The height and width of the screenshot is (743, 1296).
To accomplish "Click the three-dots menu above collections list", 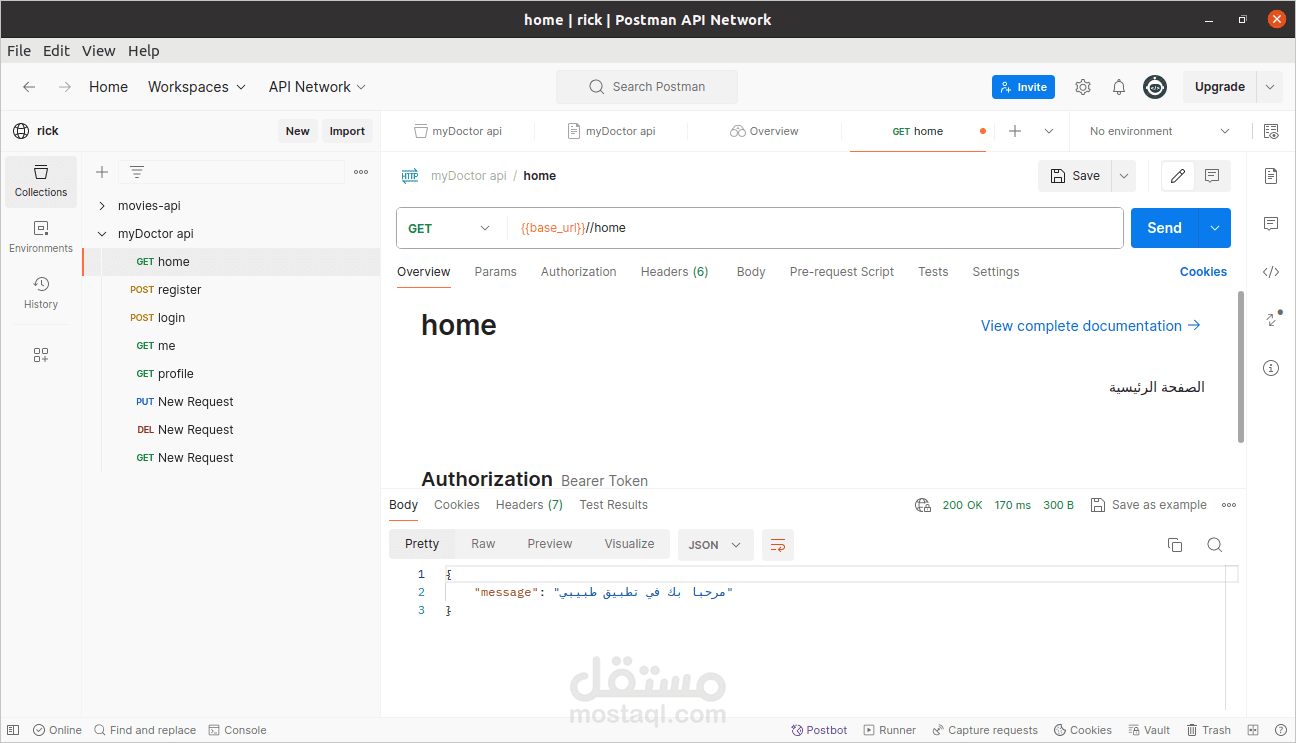I will tap(361, 172).
